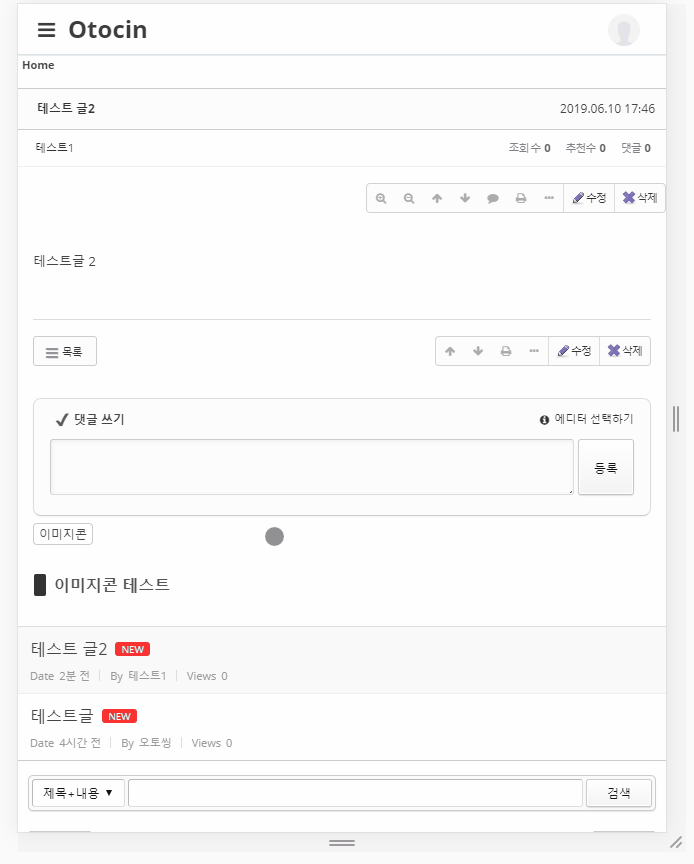Search posts with 검색 button
694x864 pixels.
click(x=618, y=793)
